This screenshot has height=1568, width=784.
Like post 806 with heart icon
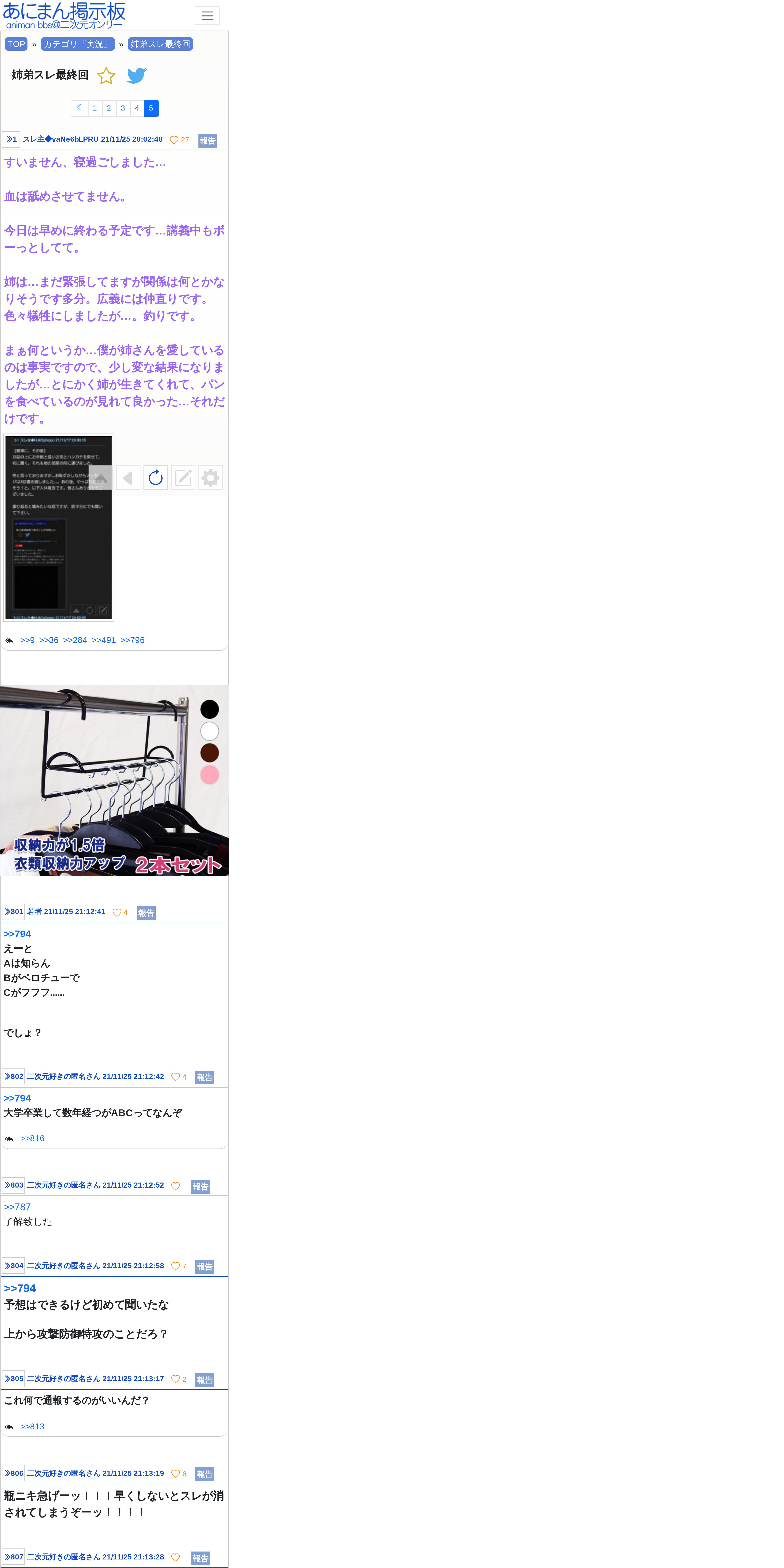click(x=175, y=1474)
